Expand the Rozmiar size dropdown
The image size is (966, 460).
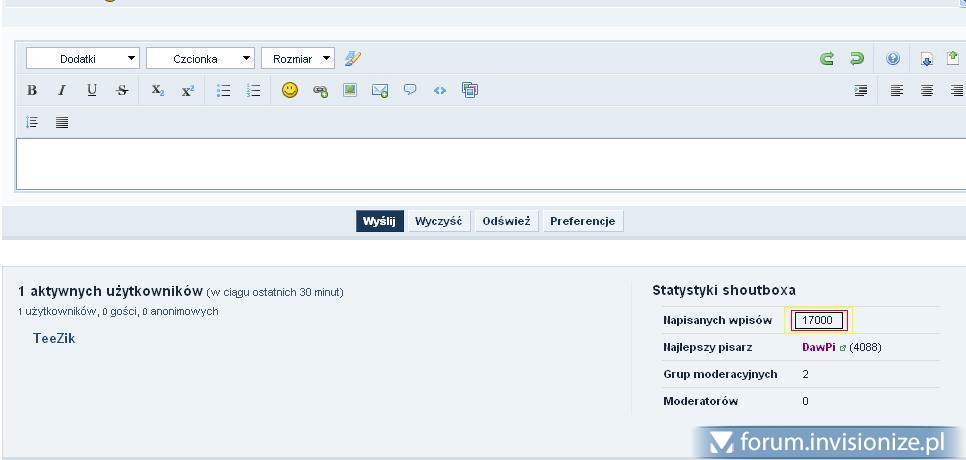click(x=297, y=59)
